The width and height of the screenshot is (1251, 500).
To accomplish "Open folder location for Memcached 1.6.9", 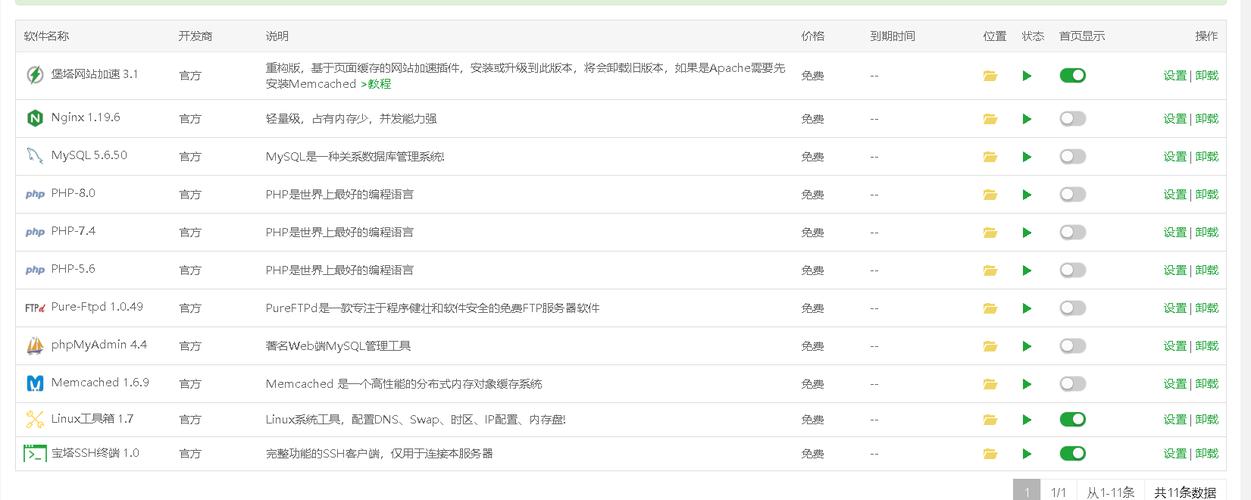I will (x=990, y=384).
